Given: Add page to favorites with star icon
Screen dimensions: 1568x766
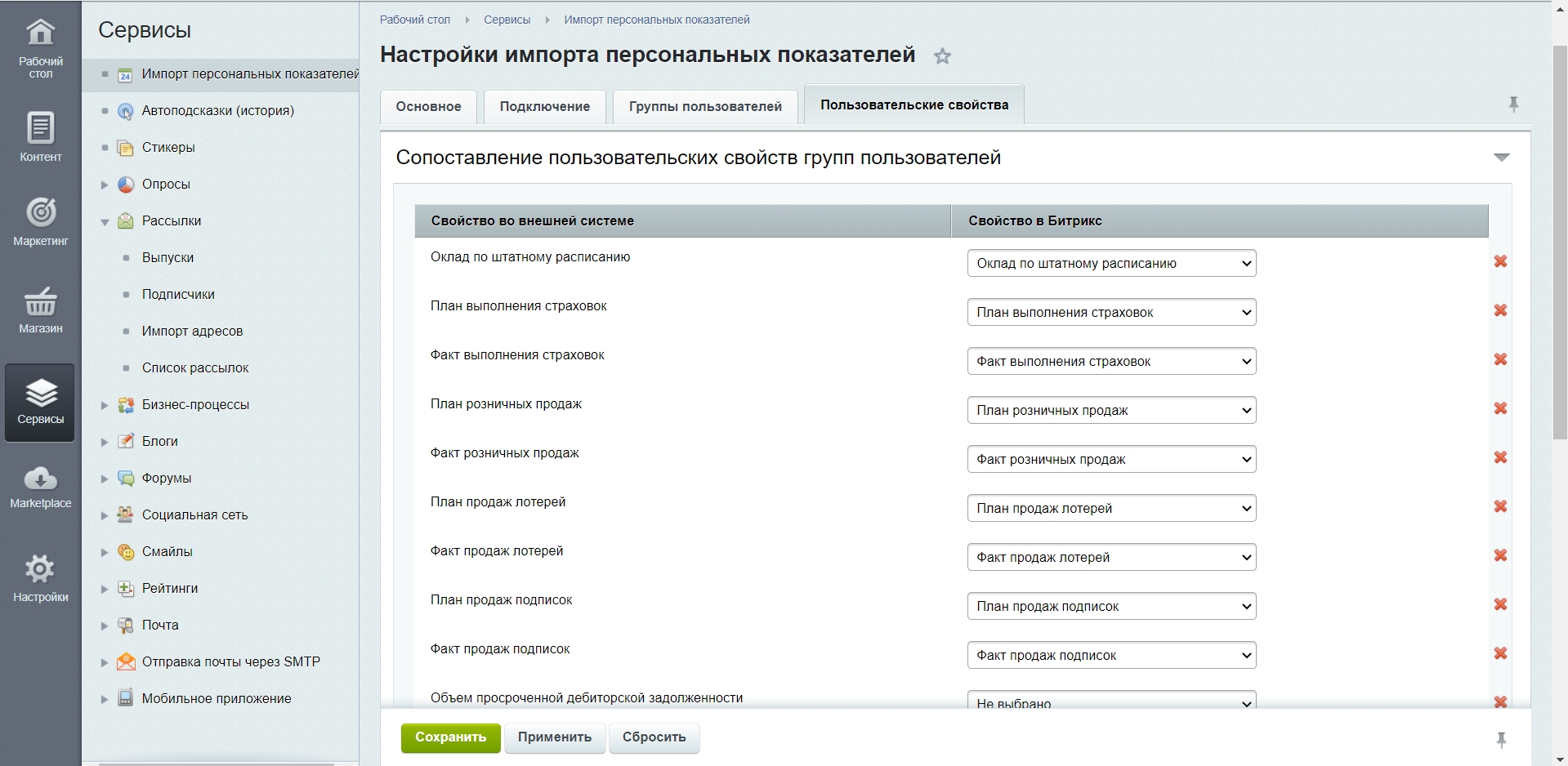Looking at the screenshot, I should tap(942, 56).
